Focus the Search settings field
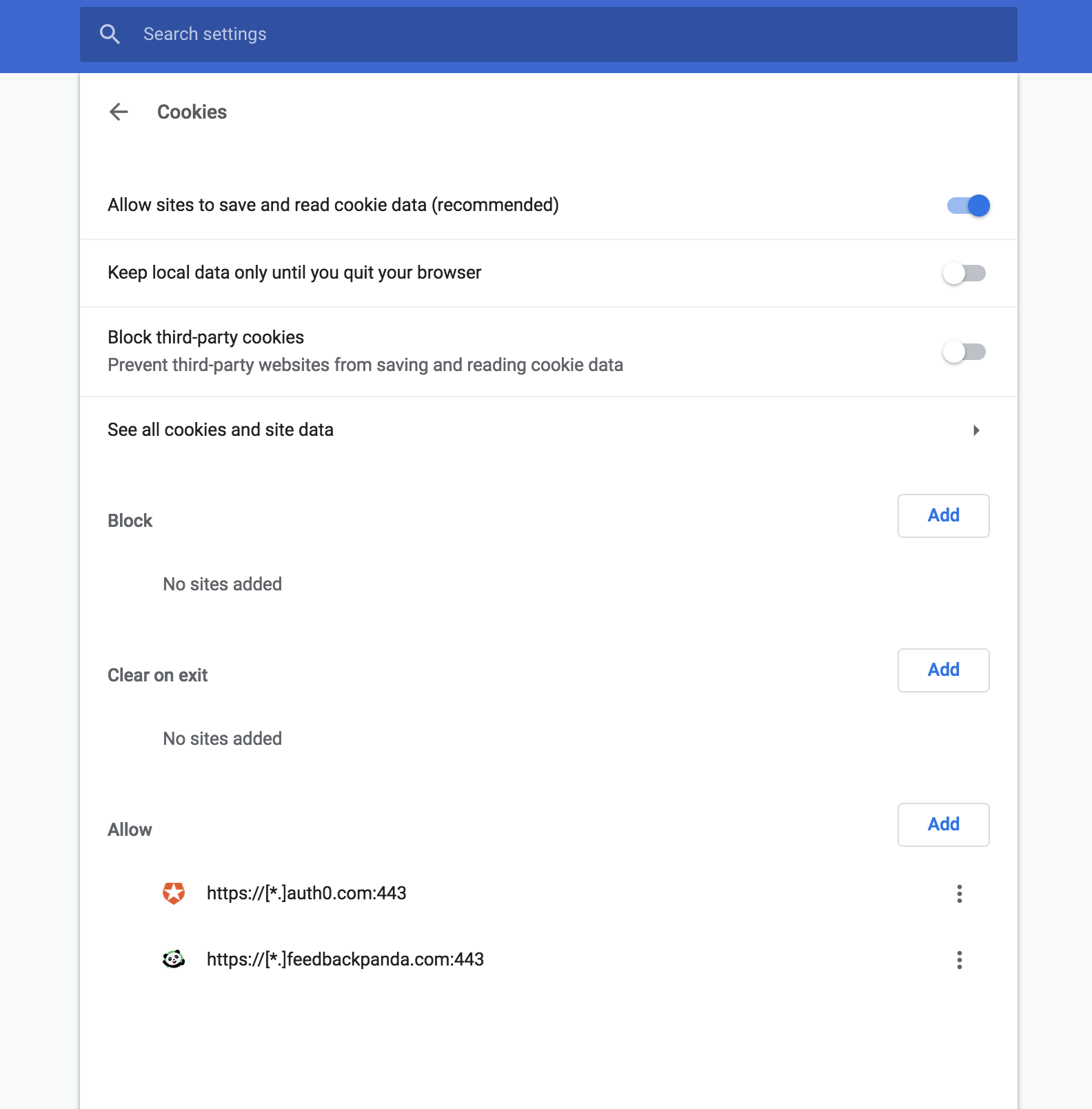Screen dimensions: 1092x1109 pyautogui.click(x=549, y=34)
